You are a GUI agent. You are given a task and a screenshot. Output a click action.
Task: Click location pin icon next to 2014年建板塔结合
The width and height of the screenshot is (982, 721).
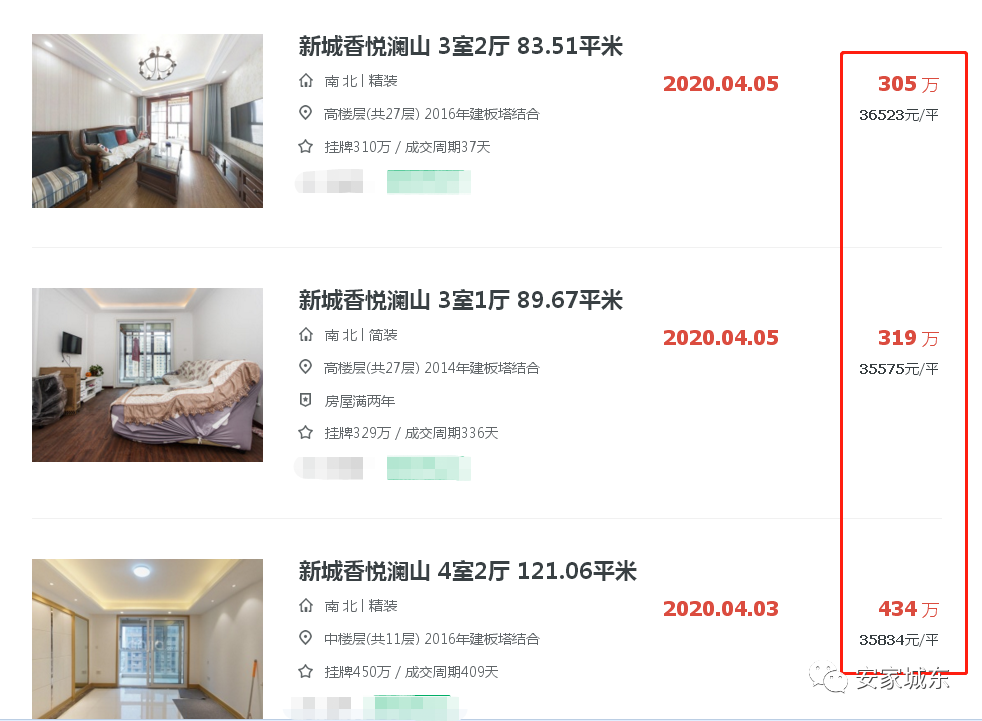pyautogui.click(x=306, y=367)
